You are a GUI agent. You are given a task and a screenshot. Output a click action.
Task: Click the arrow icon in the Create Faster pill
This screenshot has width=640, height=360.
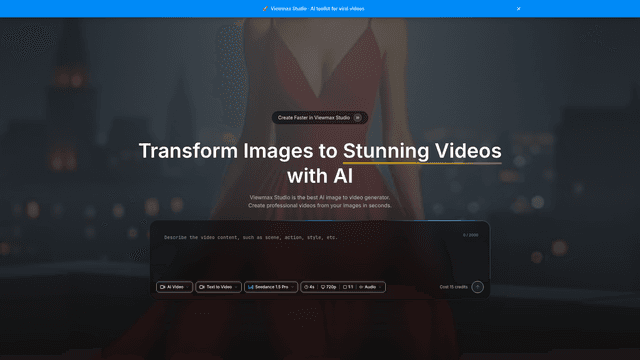[x=358, y=118]
